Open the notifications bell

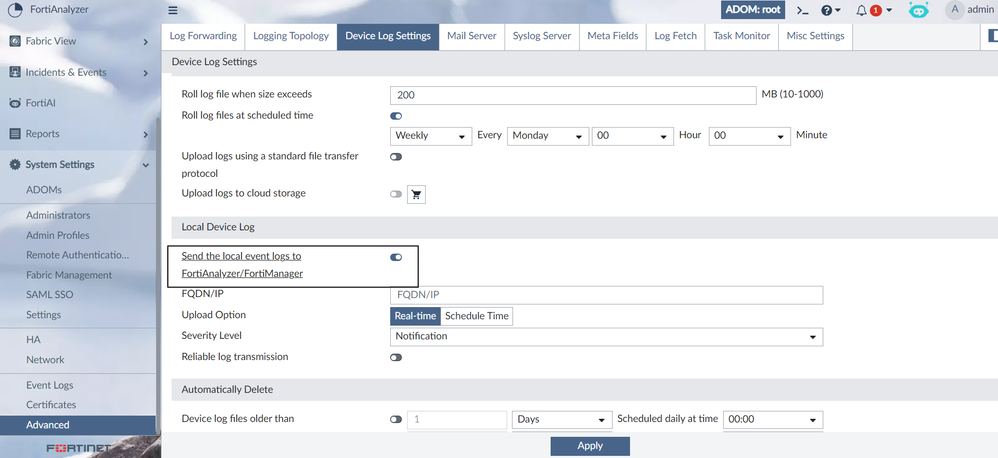tap(861, 10)
